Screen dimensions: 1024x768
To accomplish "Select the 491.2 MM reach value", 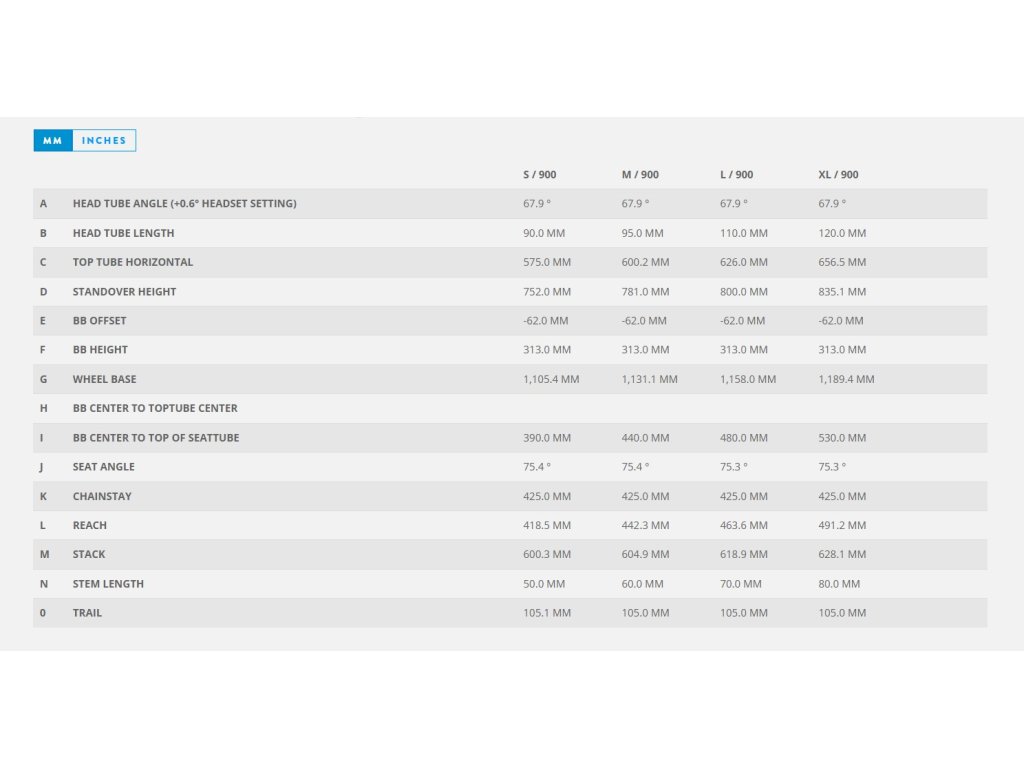I will point(842,525).
